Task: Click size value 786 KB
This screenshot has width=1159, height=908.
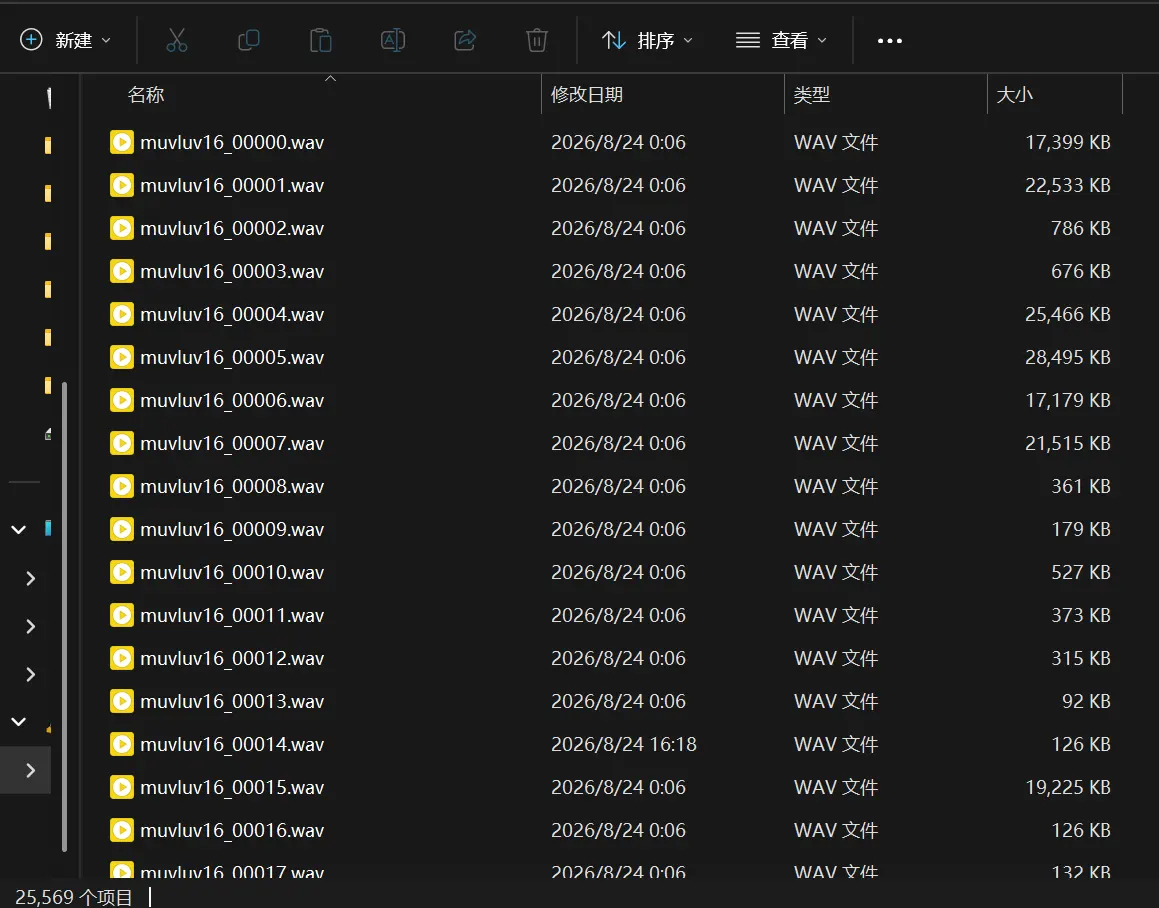Action: (1081, 228)
